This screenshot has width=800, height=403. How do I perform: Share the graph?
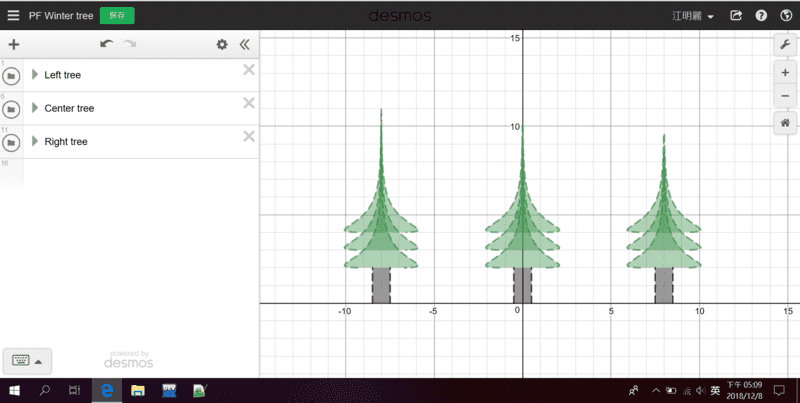click(x=737, y=16)
